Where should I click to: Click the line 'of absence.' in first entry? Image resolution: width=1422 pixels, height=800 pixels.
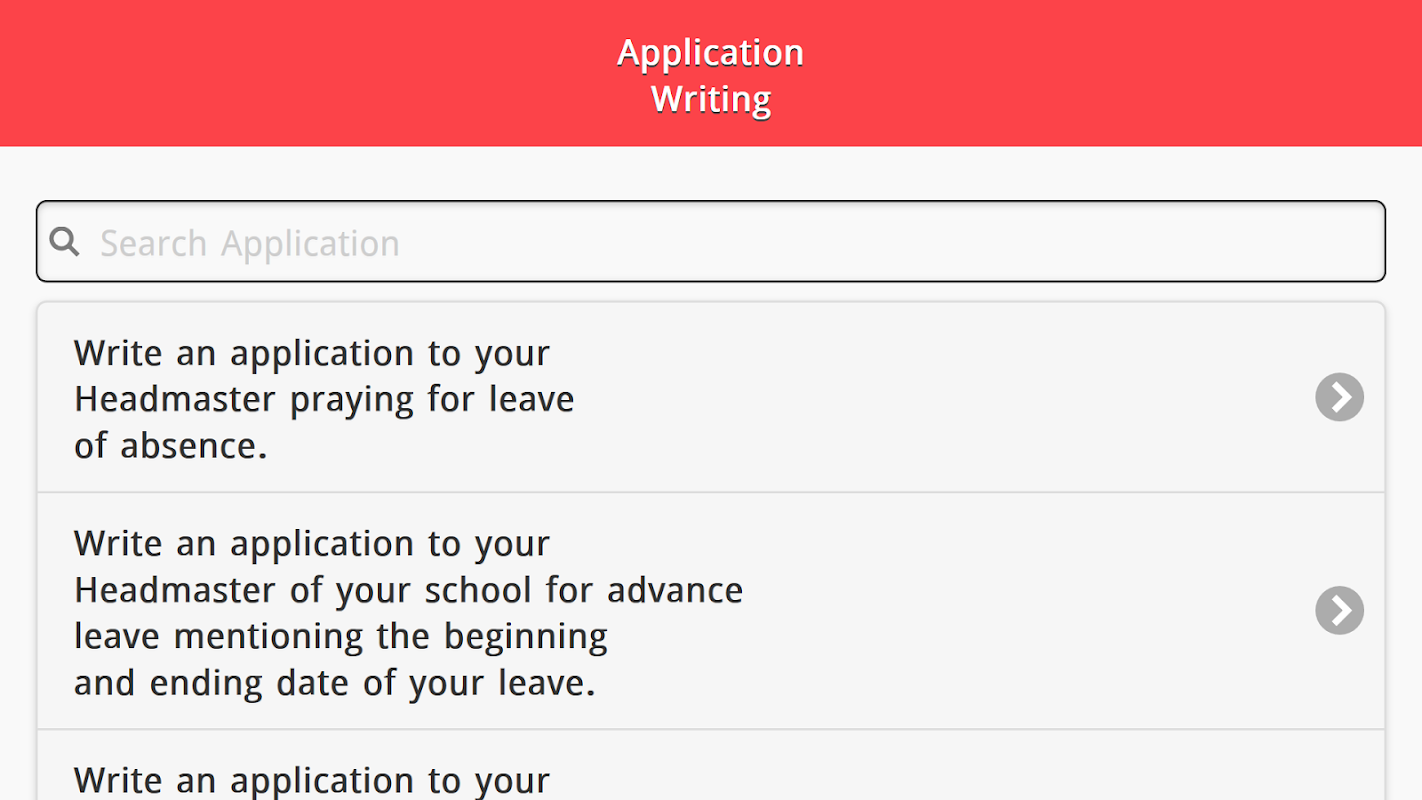171,446
